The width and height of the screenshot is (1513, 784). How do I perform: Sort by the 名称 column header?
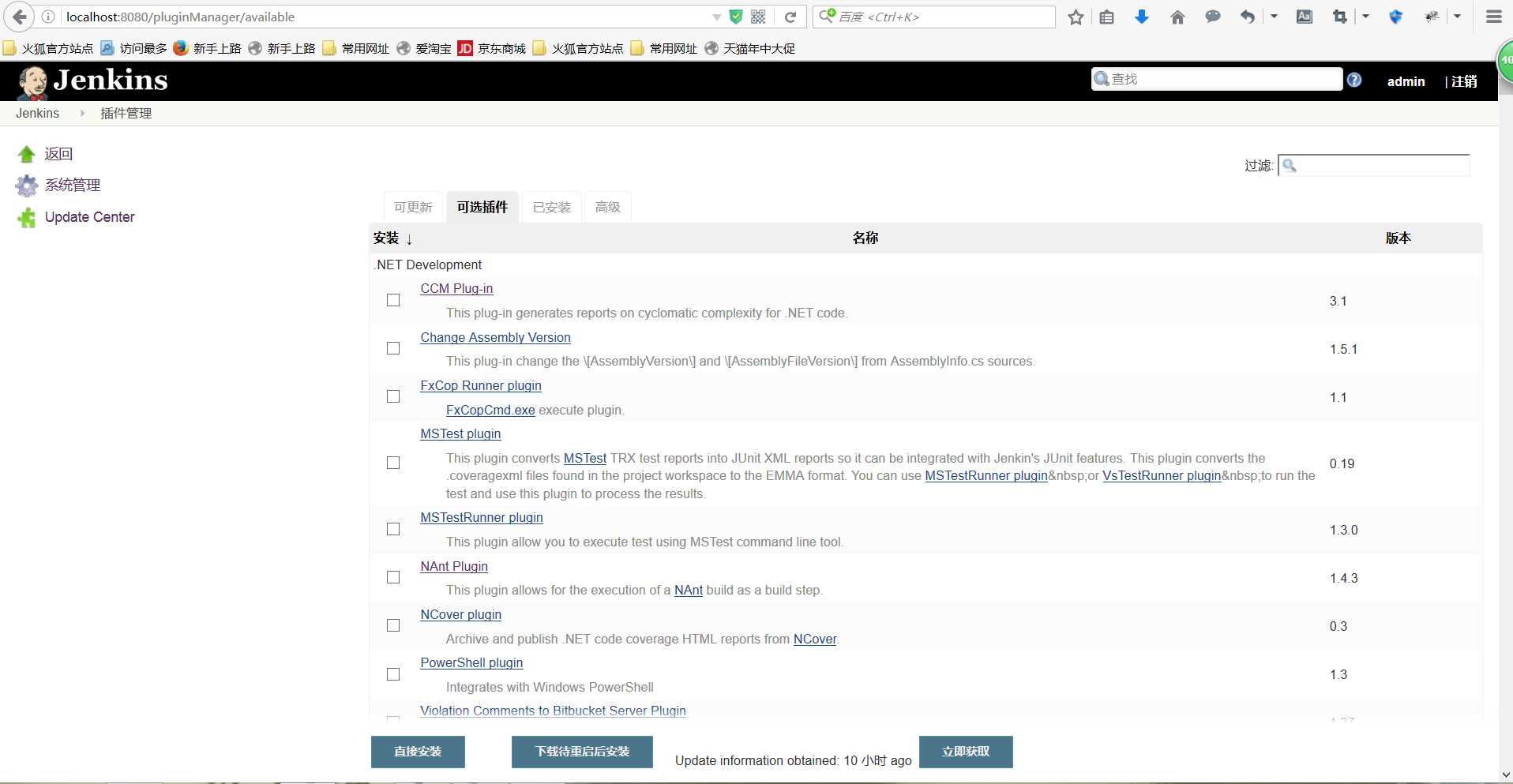coord(865,238)
